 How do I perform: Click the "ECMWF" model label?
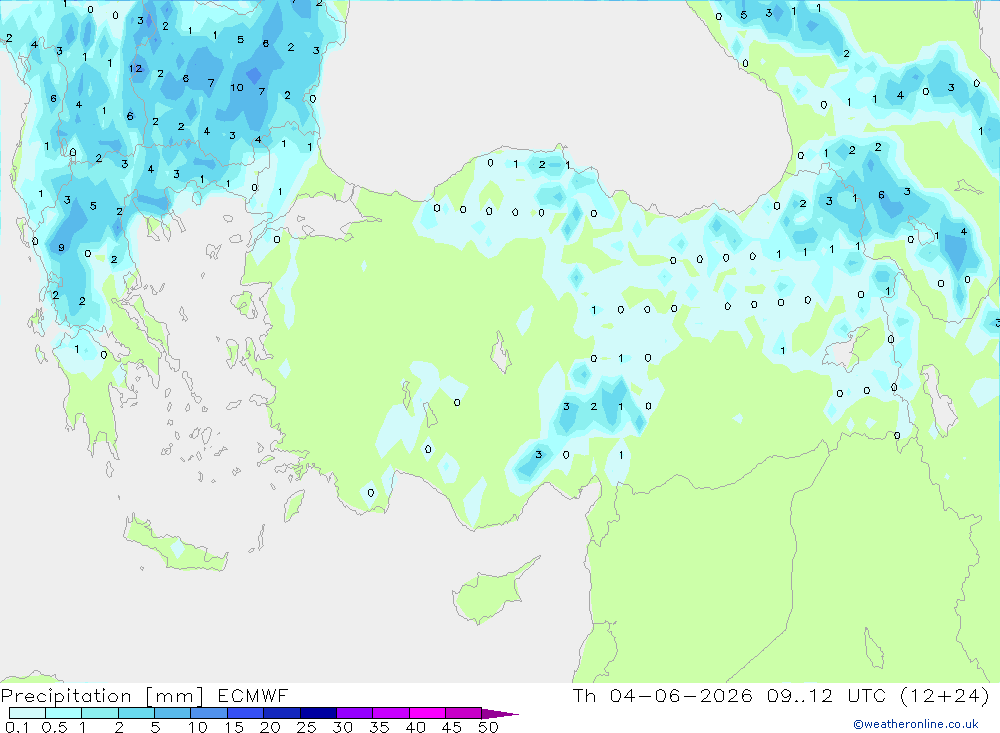253,695
